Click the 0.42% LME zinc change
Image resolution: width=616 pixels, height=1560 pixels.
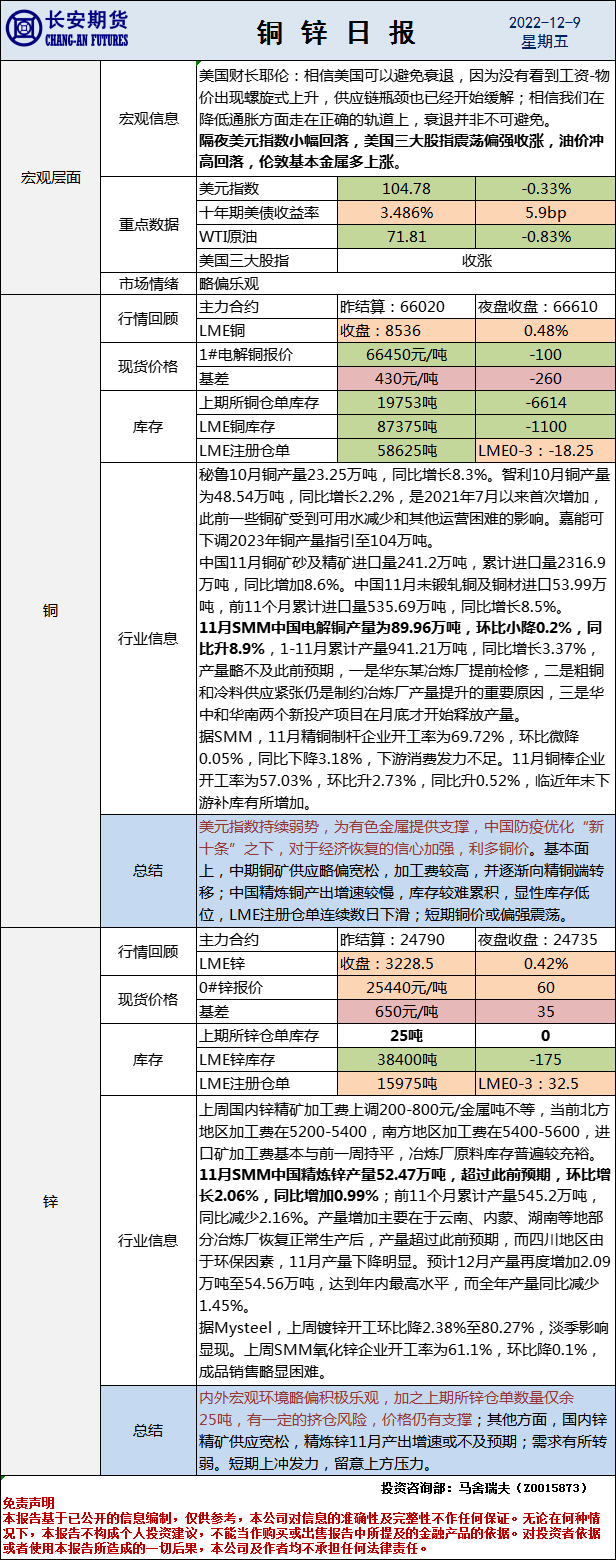click(x=546, y=964)
